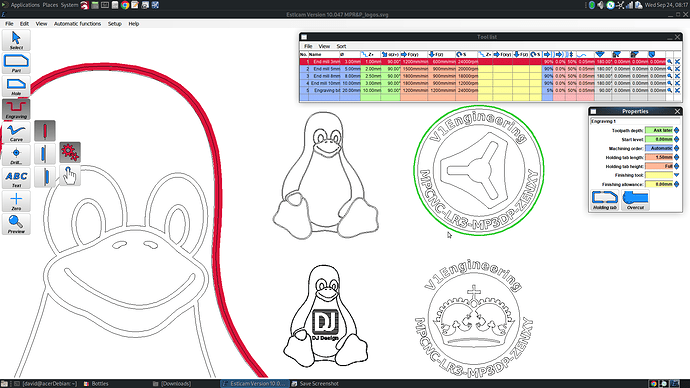Click magnifier icon for Engraving bit row

(x=670, y=90)
